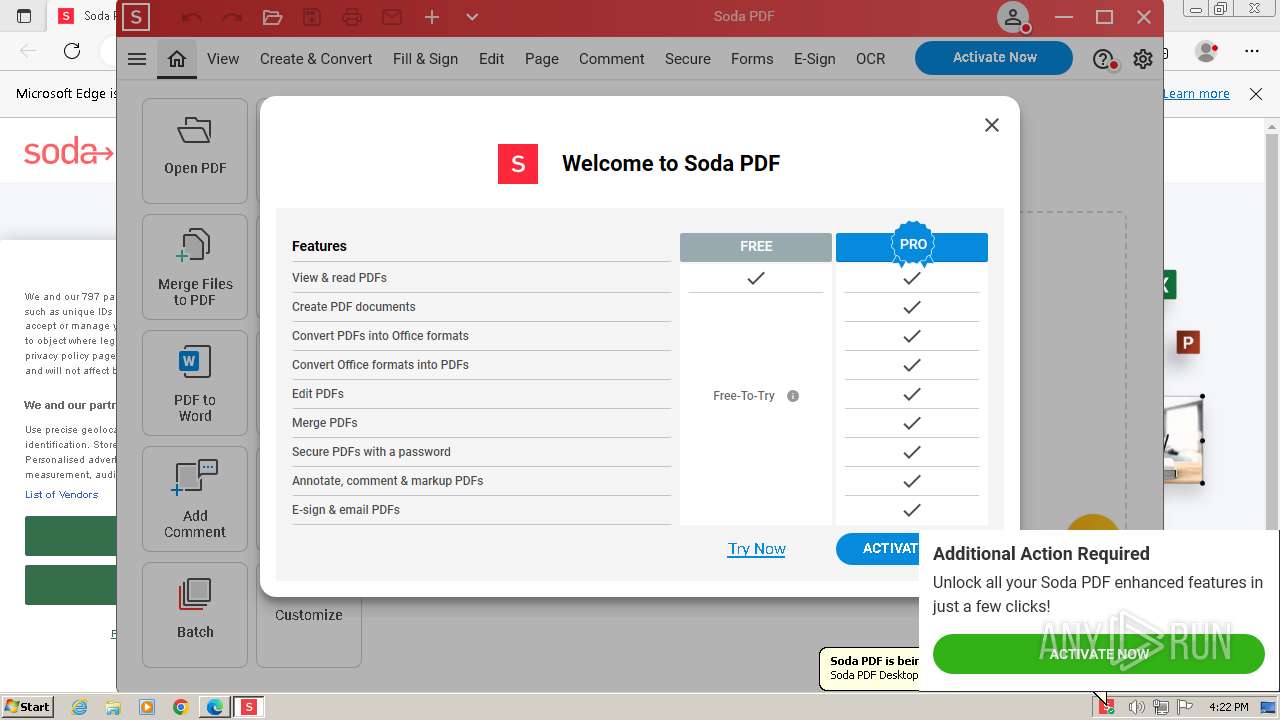1280x720 pixels.
Task: Open the Settings gear in Soda PDF
Action: pos(1143,59)
